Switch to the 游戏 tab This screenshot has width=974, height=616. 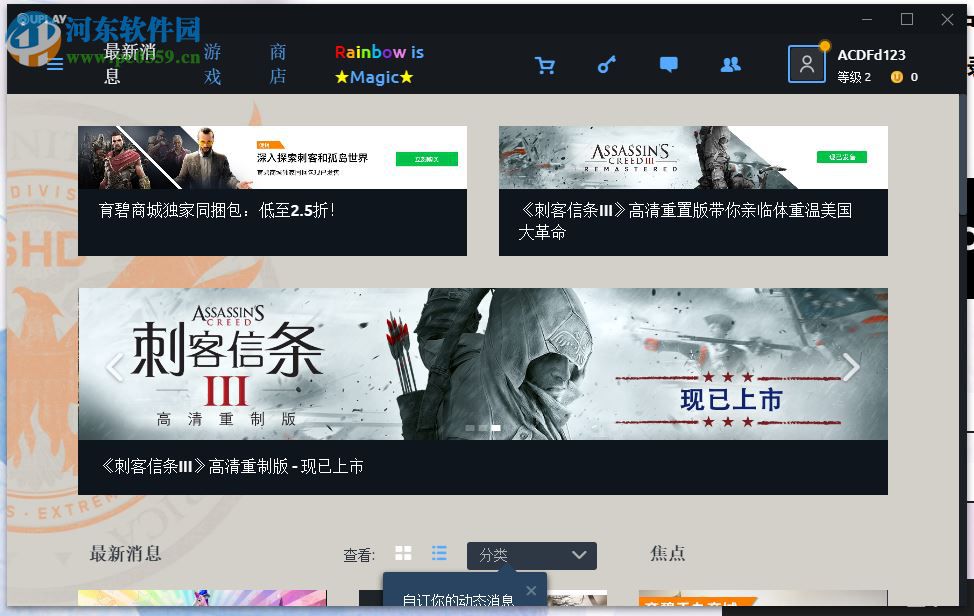211,64
